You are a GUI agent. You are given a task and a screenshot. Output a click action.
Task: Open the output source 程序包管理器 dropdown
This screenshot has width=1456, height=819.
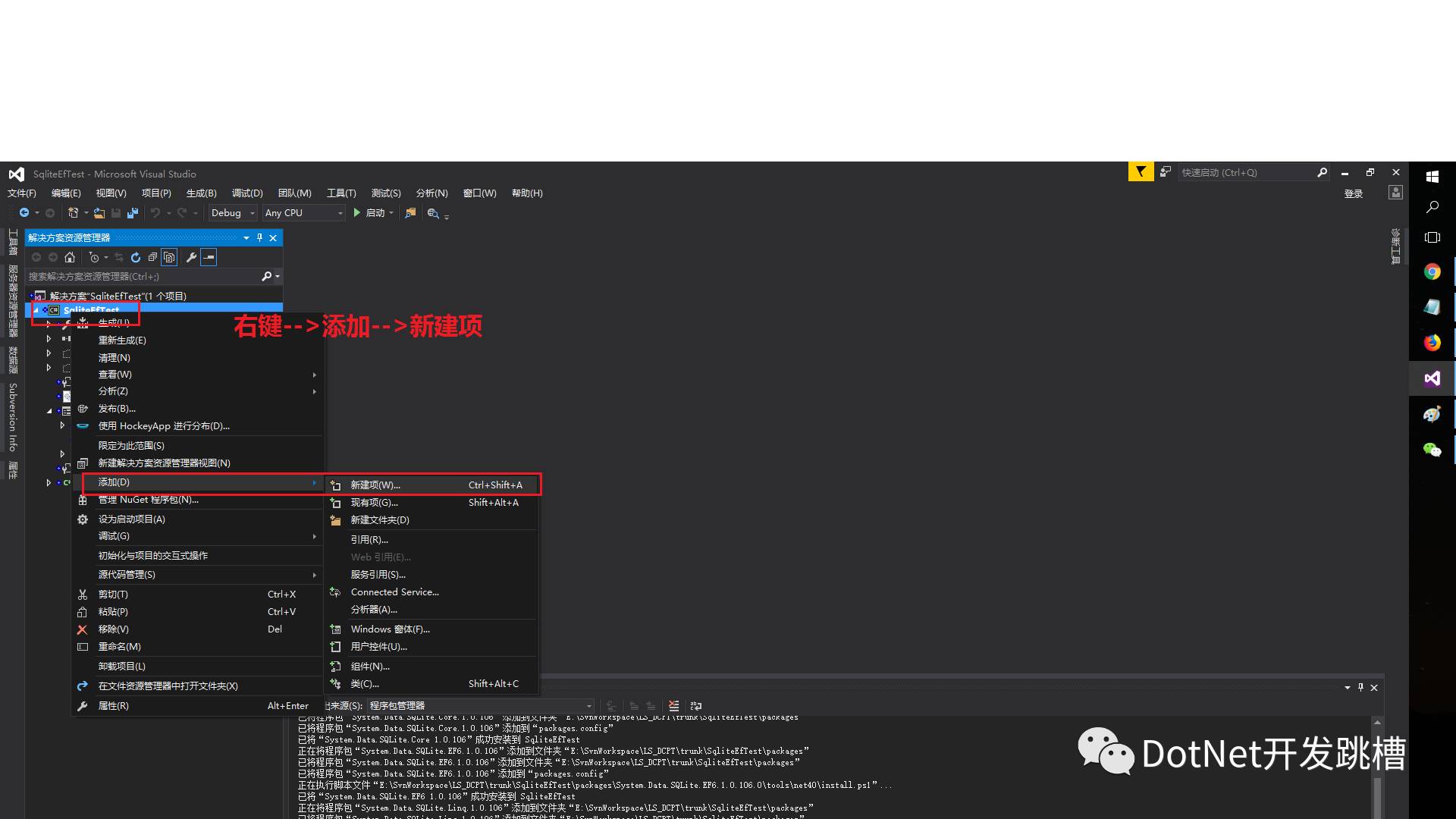pos(481,705)
